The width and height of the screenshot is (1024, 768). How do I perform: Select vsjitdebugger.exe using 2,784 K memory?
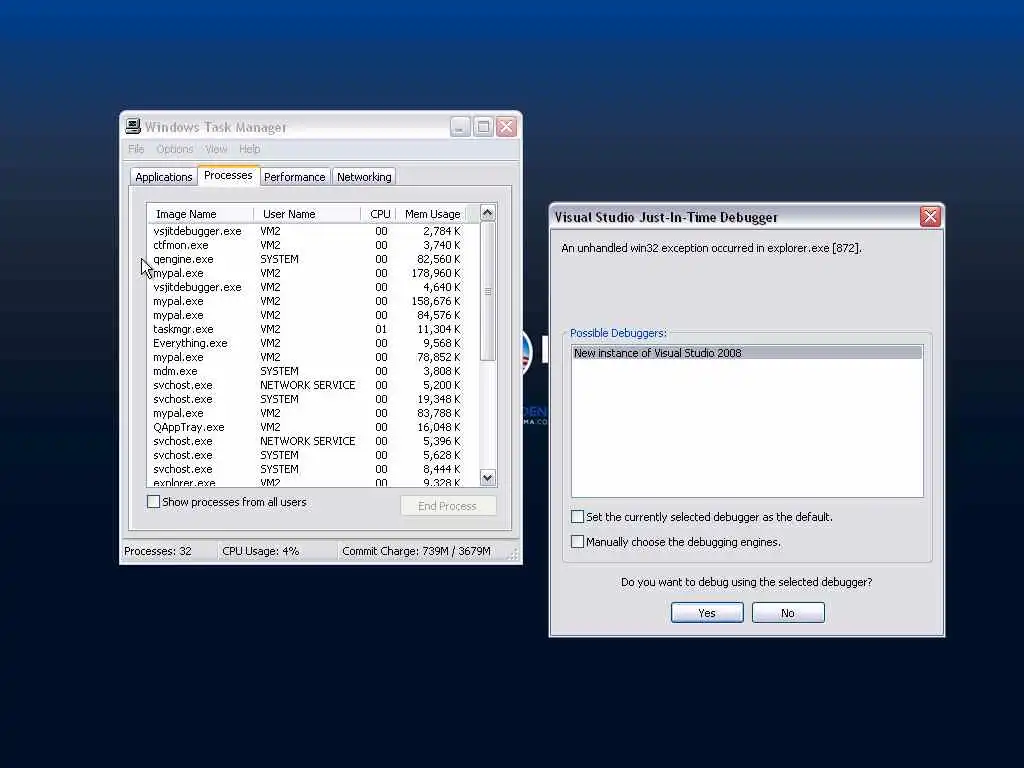click(x=307, y=231)
